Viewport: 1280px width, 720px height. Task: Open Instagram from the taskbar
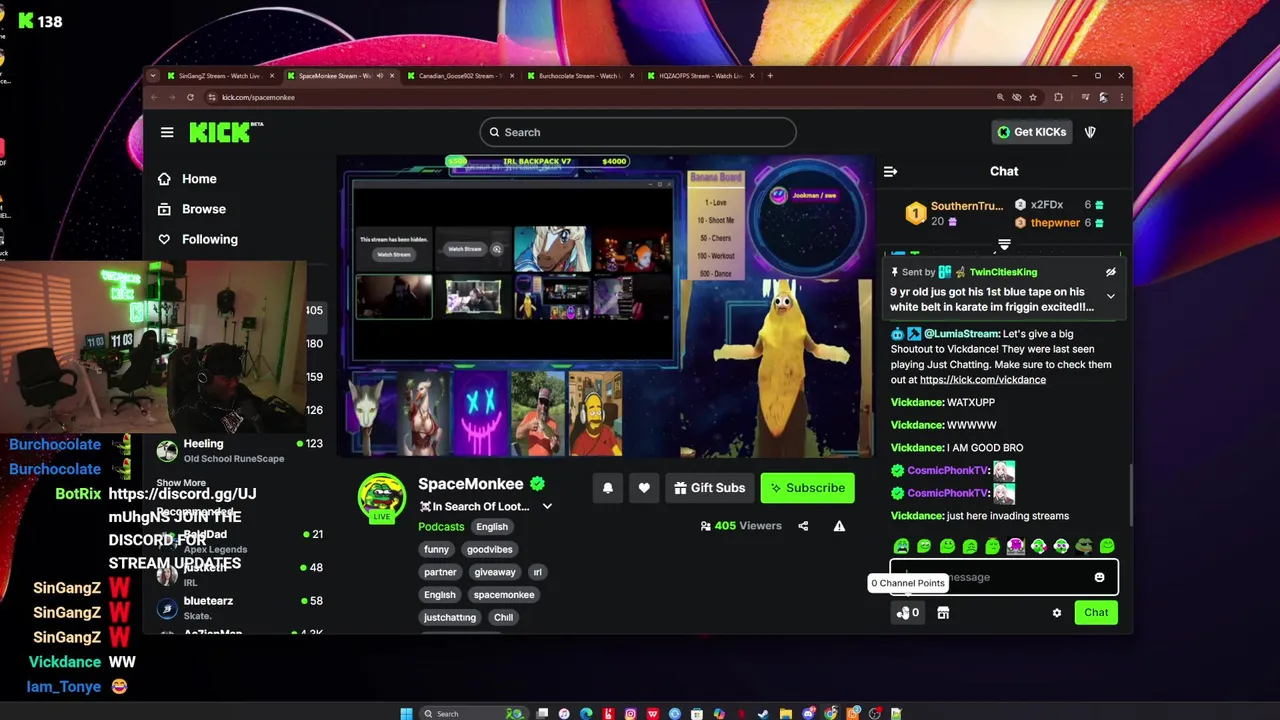630,713
